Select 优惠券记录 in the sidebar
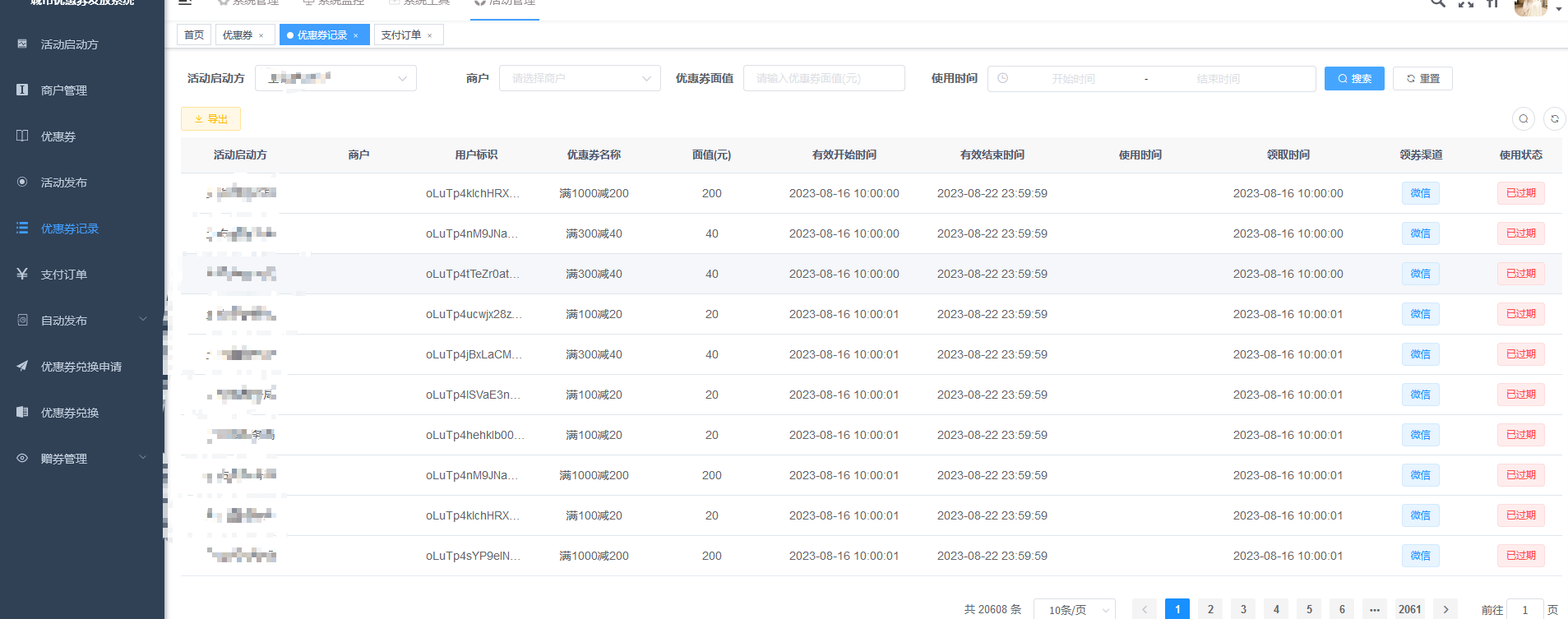The width and height of the screenshot is (1568, 619). coord(82,229)
